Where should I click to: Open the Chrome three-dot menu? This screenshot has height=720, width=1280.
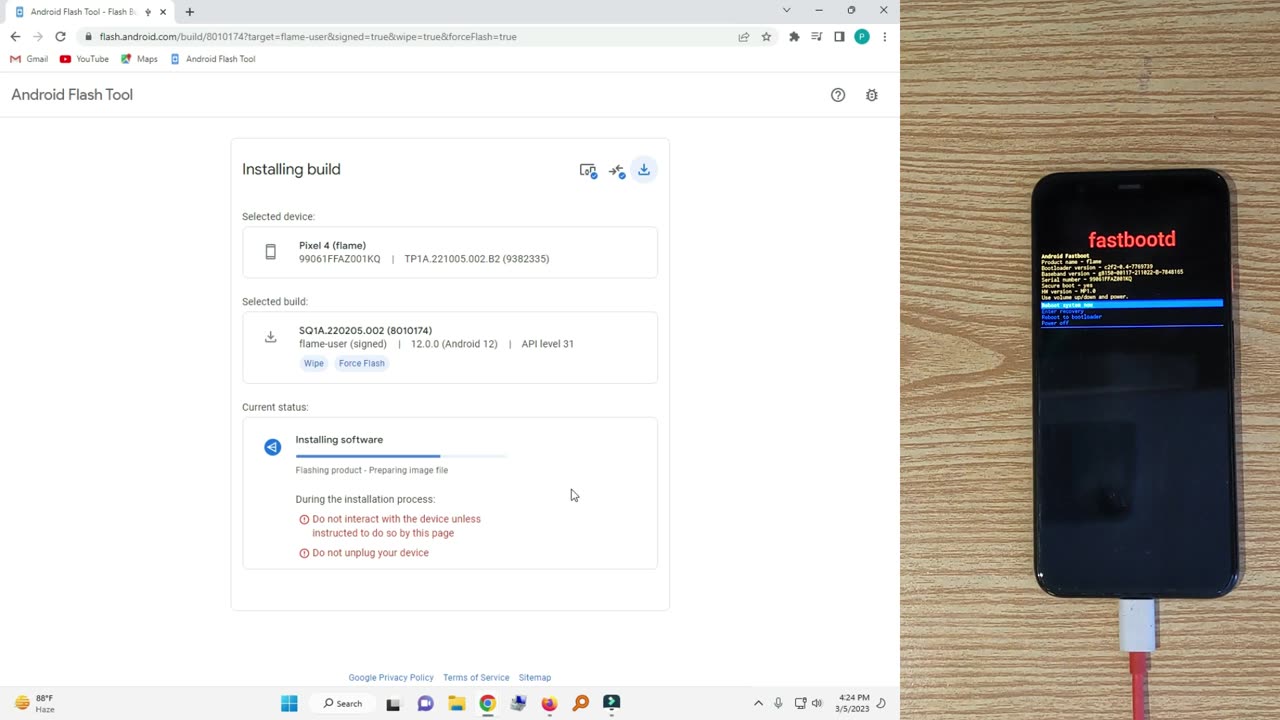tap(884, 37)
